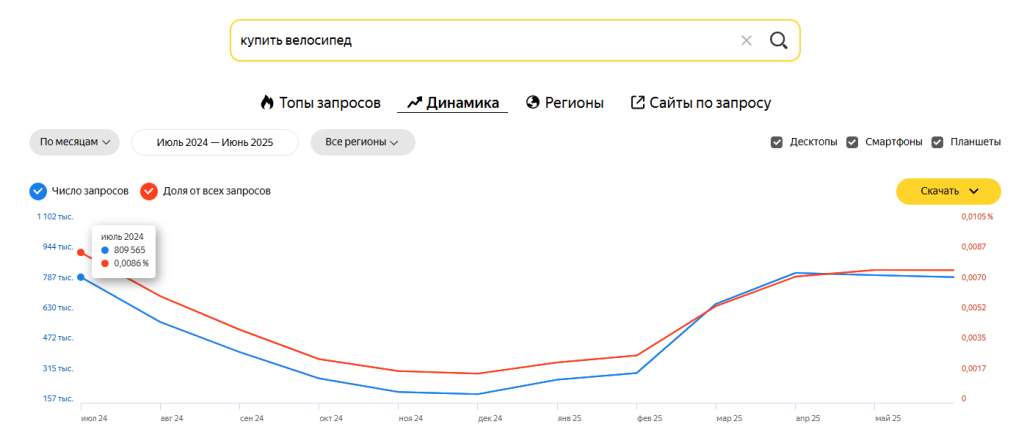Uncheck the Десктопы checkbox
This screenshot has width=1024, height=438.
pyautogui.click(x=776, y=142)
